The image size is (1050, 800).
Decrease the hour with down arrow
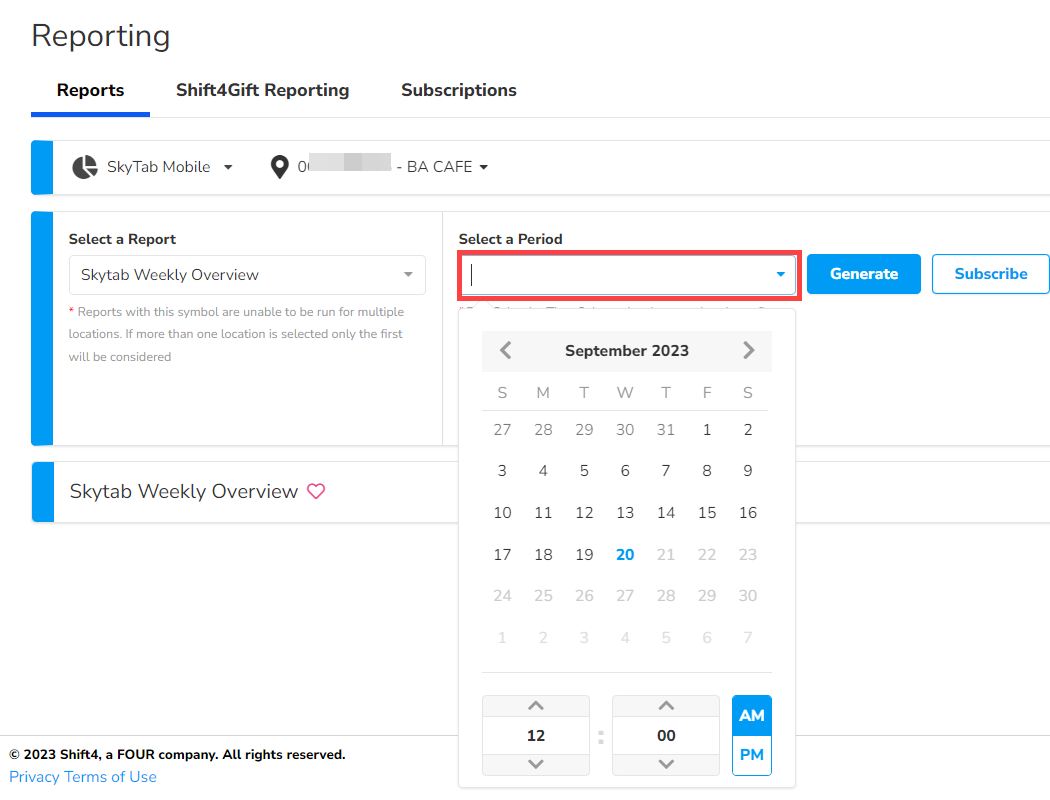(536, 764)
